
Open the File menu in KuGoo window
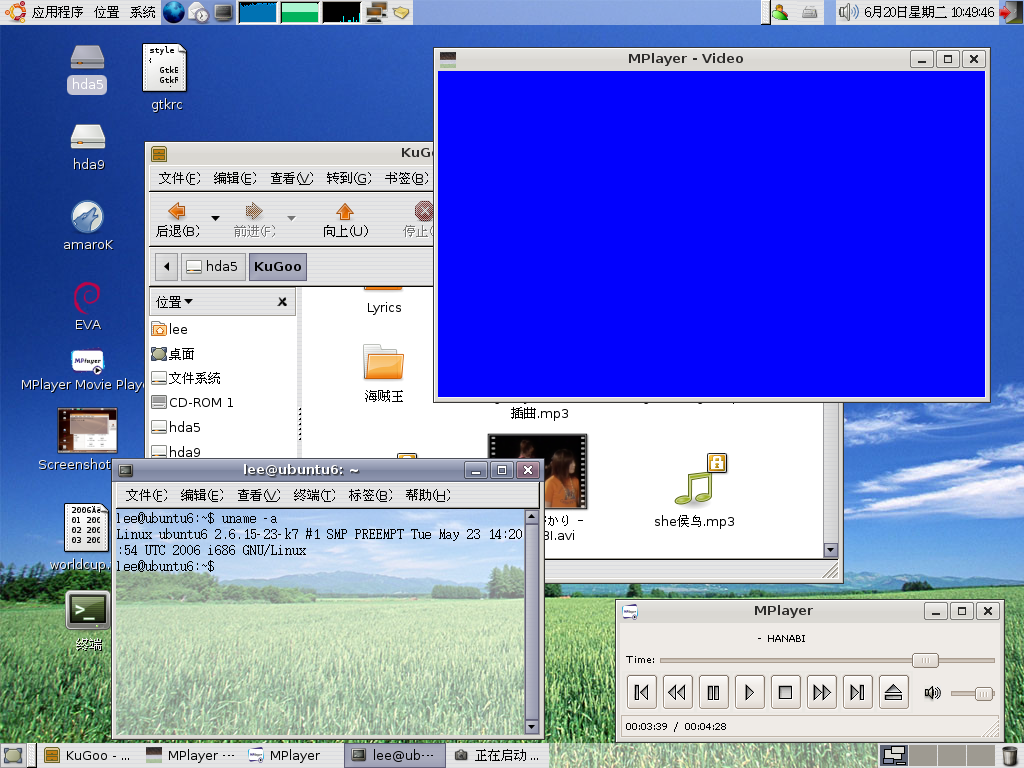(x=180, y=178)
